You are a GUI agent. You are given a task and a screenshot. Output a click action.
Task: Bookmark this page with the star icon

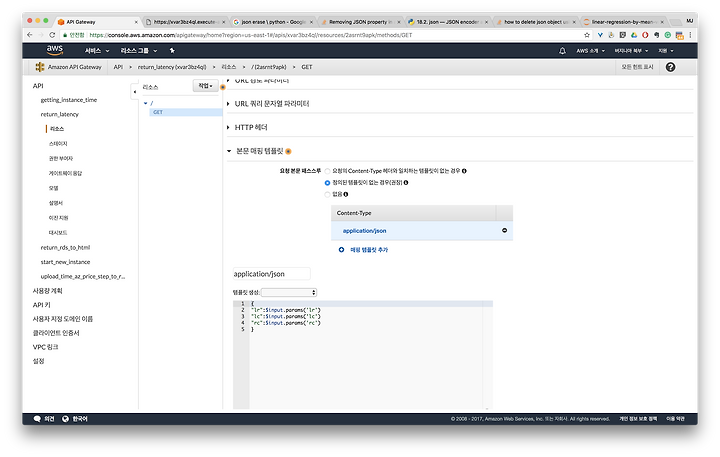coord(587,35)
